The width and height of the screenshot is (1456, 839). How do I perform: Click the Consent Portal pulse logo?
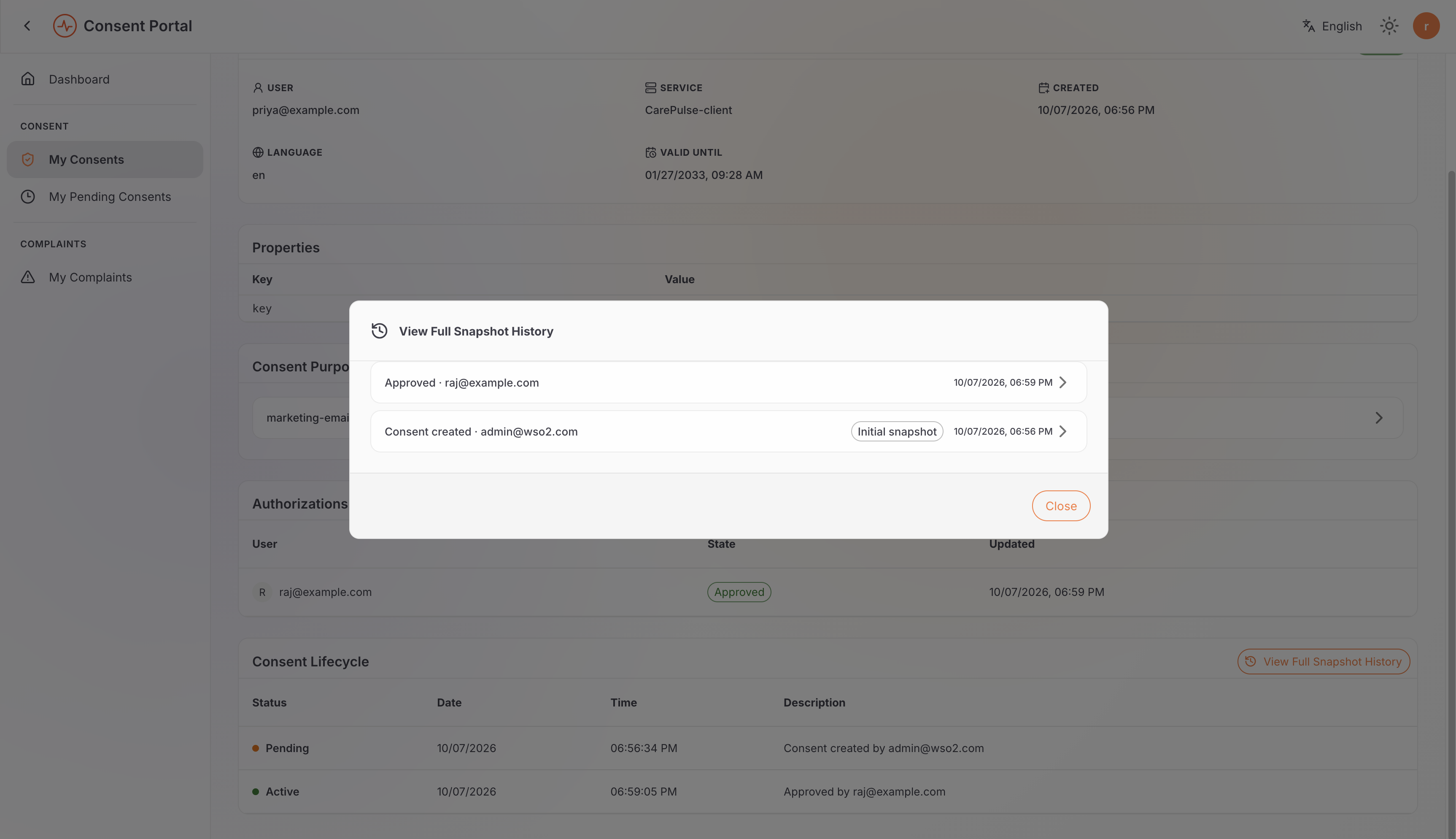coord(65,26)
